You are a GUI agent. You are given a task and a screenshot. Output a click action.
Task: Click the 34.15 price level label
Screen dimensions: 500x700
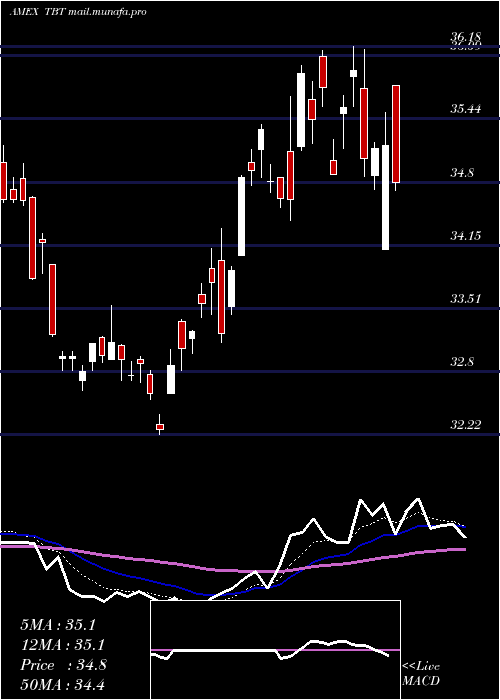465,235
